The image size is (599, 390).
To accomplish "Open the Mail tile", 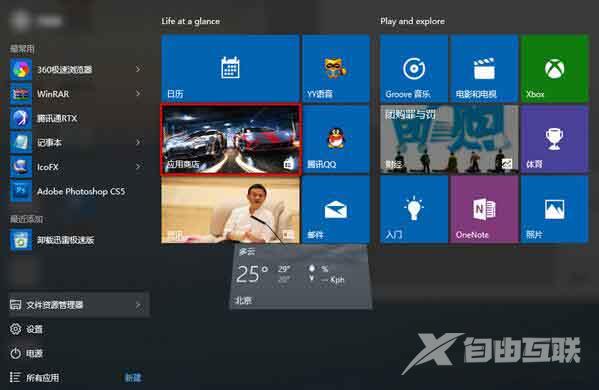I will pos(336,209).
